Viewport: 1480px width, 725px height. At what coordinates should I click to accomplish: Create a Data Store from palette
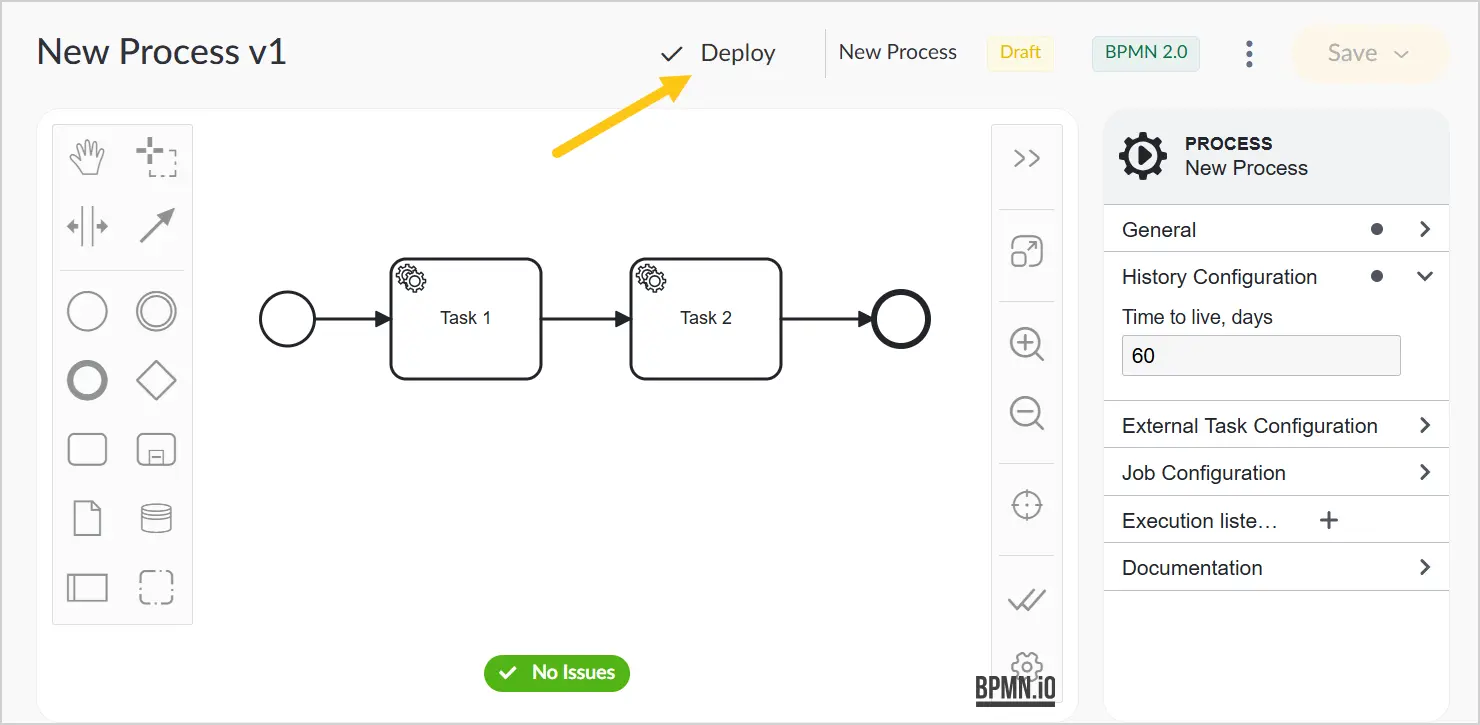pos(156,518)
